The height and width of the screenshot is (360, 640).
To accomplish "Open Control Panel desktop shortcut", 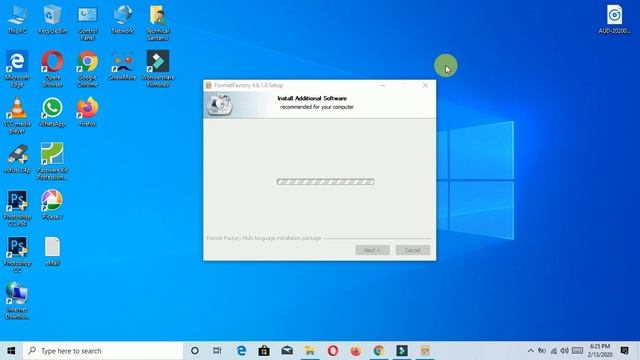I will [87, 22].
